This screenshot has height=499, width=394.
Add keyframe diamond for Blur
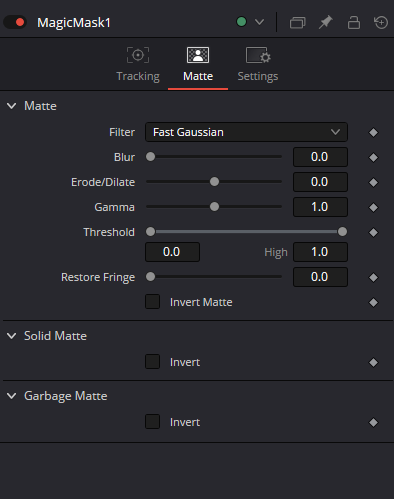pos(373,157)
